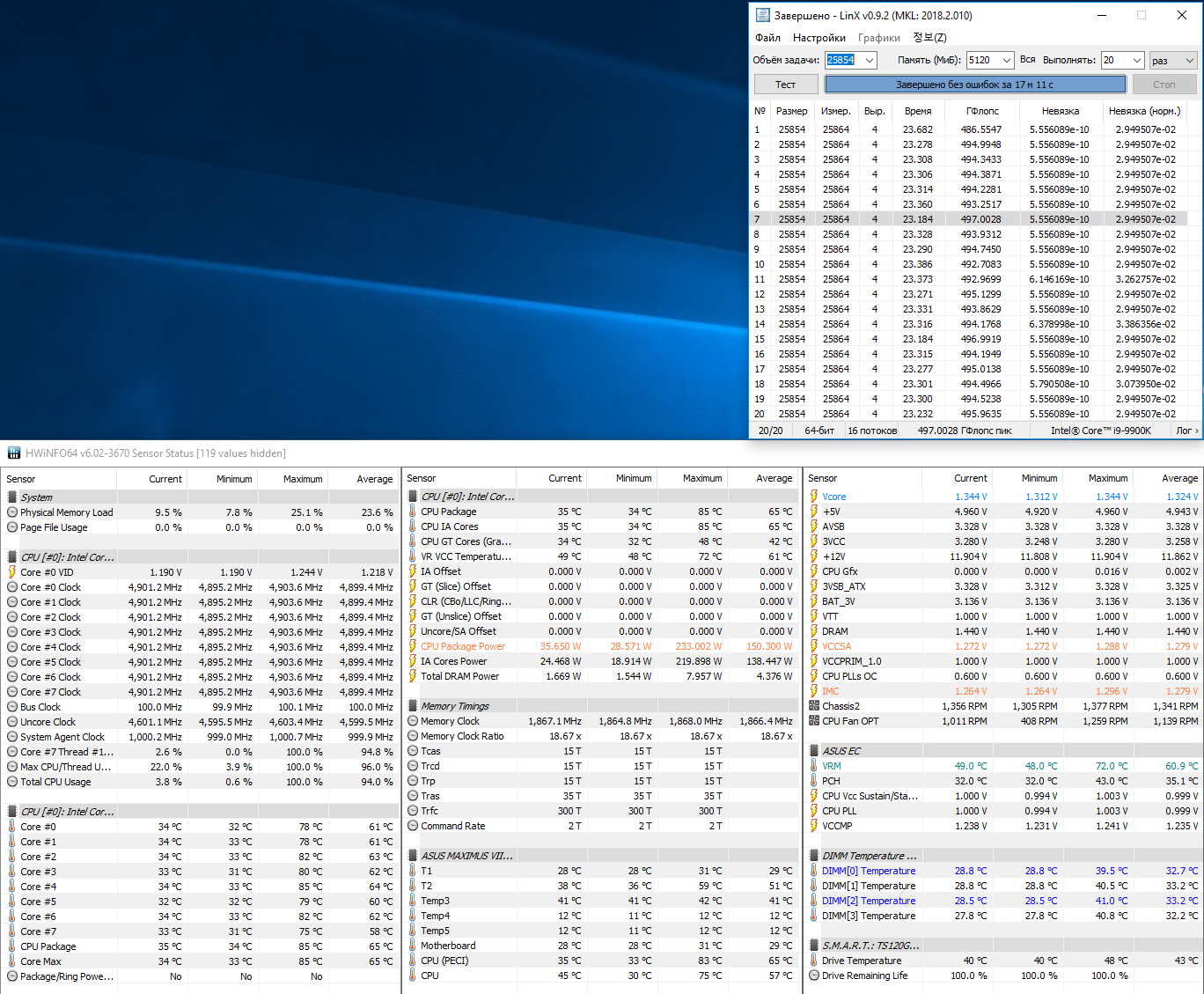1204x994 pixels.
Task: Click the fan icon next to Chassis2
Action: [x=814, y=706]
